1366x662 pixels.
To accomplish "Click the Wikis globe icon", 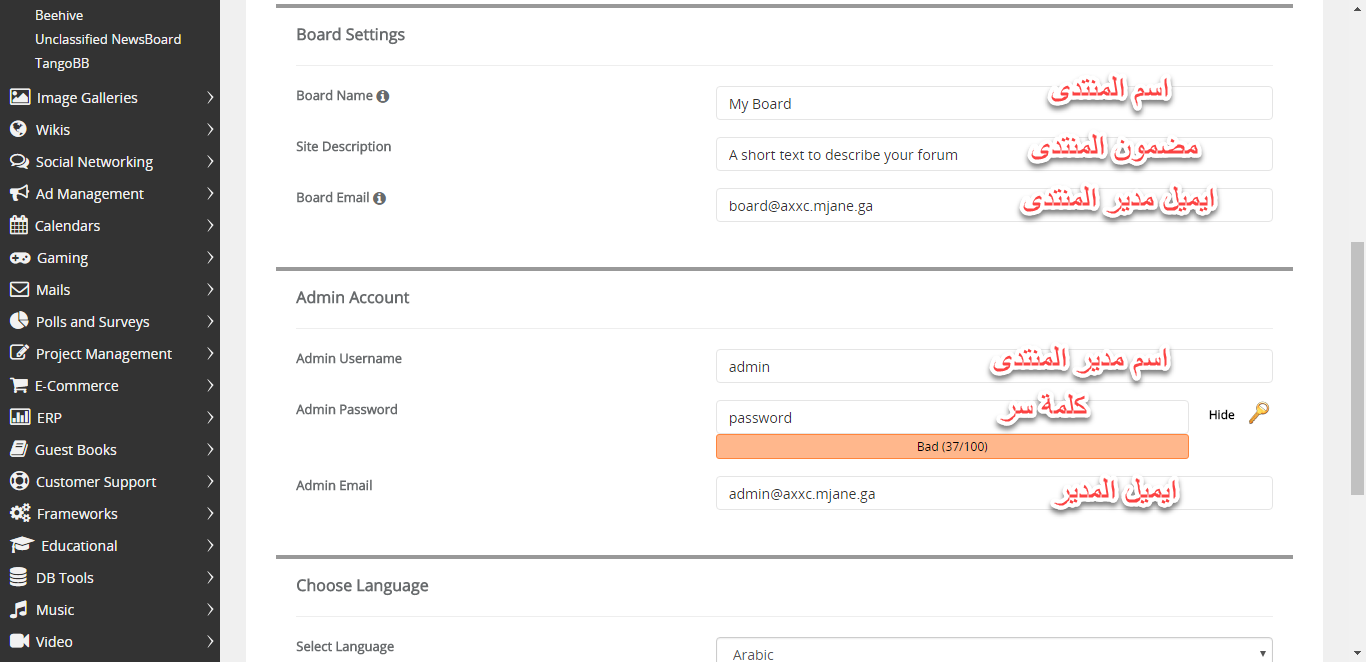I will [x=18, y=129].
